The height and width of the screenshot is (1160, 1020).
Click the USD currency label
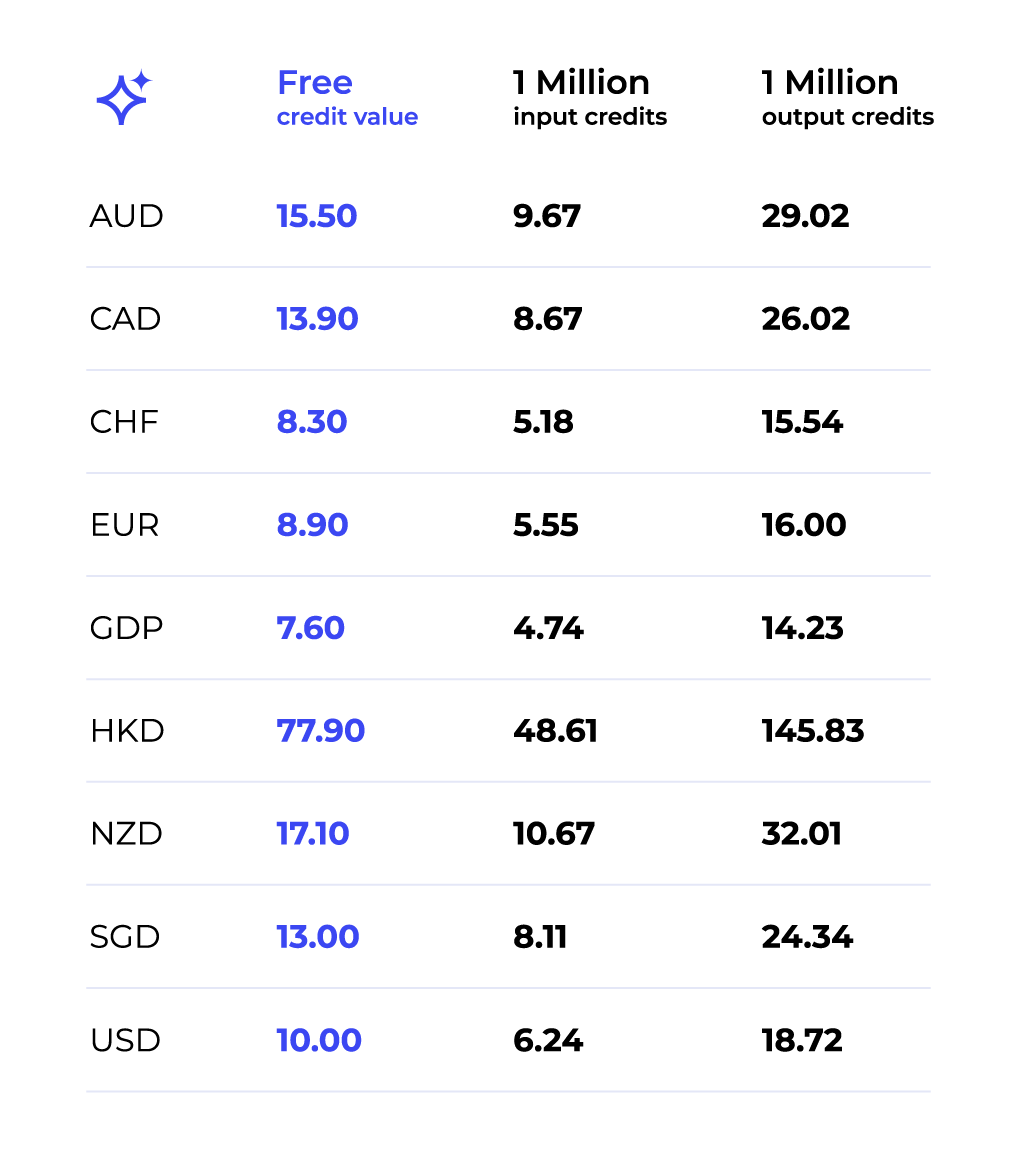pos(125,1040)
